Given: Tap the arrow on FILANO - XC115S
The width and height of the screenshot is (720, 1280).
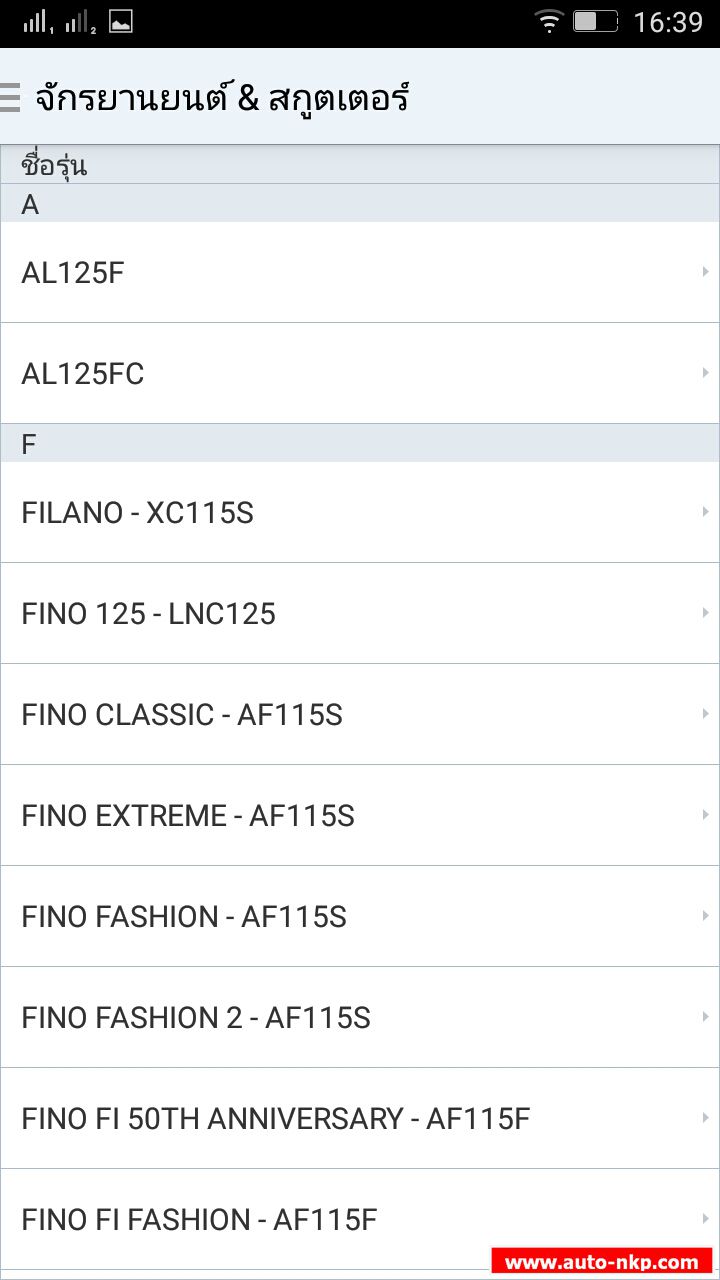Looking at the screenshot, I should (x=706, y=512).
